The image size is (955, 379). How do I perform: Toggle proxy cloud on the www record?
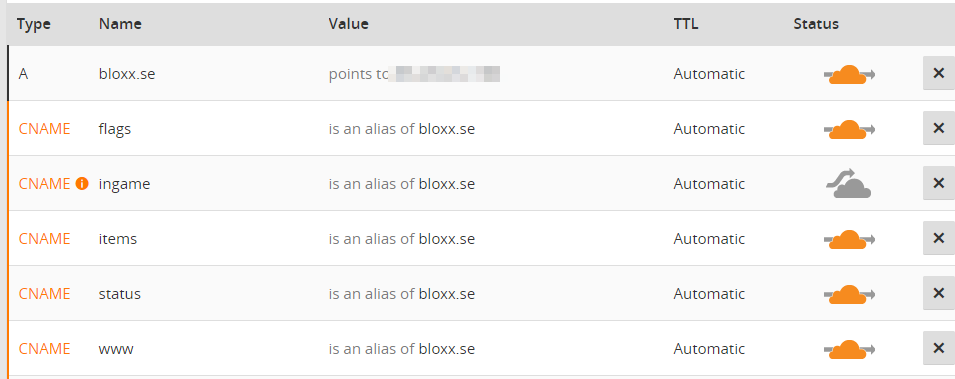[849, 349]
